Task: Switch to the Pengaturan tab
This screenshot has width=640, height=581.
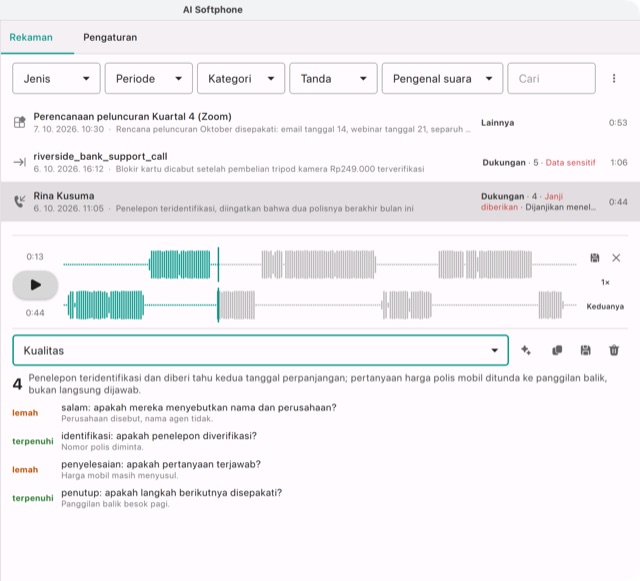Action: coord(110,37)
